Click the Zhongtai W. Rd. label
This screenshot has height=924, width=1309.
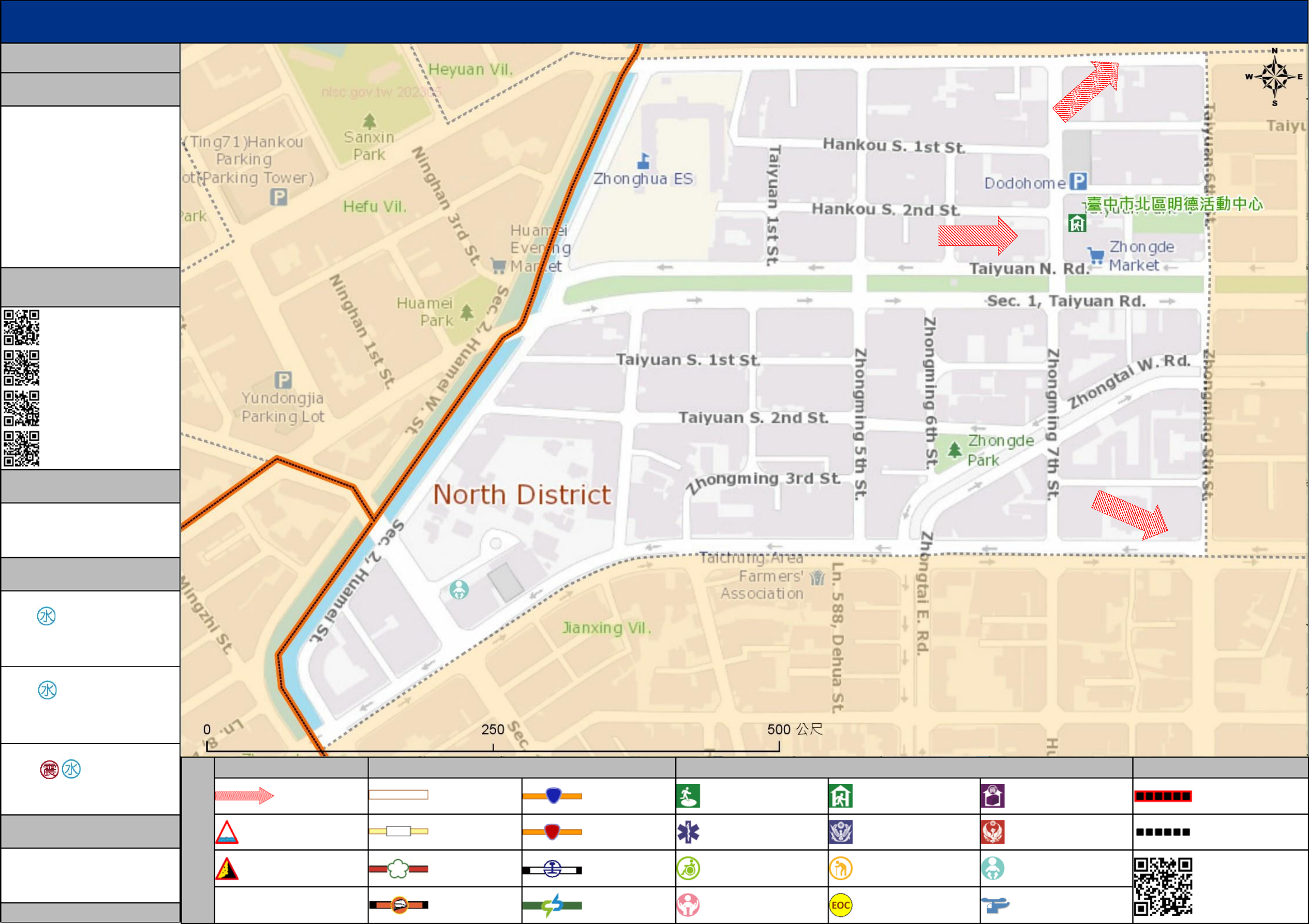click(x=1129, y=381)
